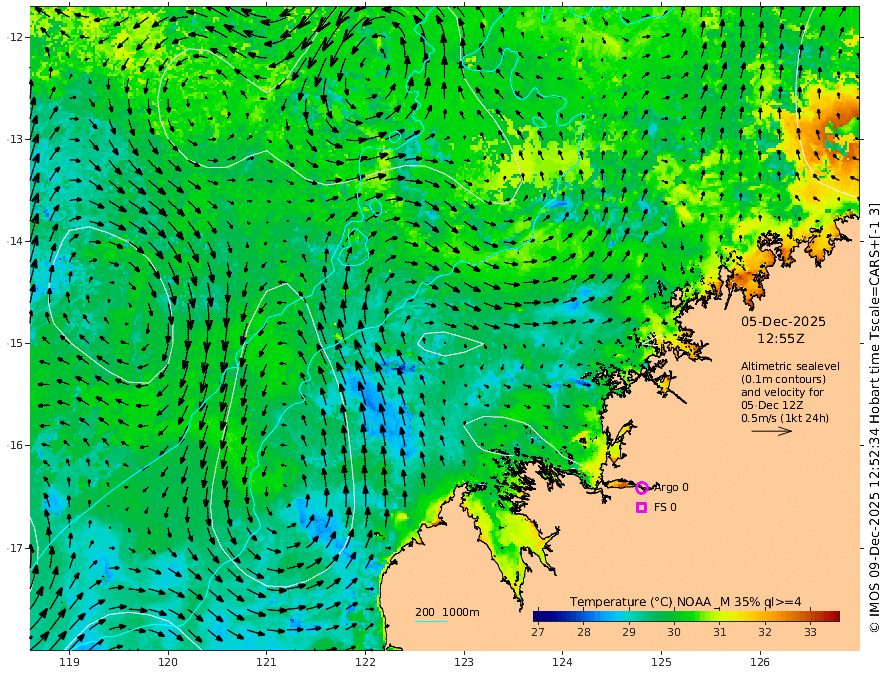Viewport: 880px width, 680px height.
Task: Click the "05 Dec 12Z" caption line
Action: [772, 405]
